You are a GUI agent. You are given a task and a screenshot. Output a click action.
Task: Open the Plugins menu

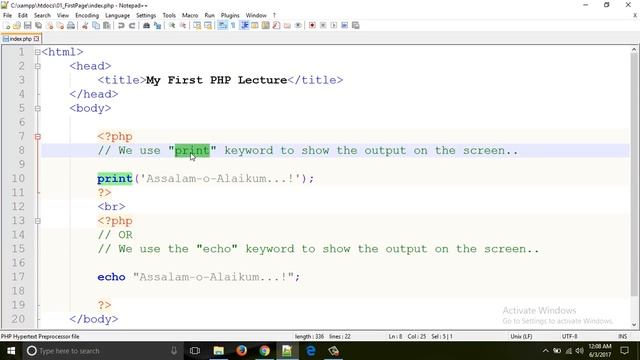230,15
